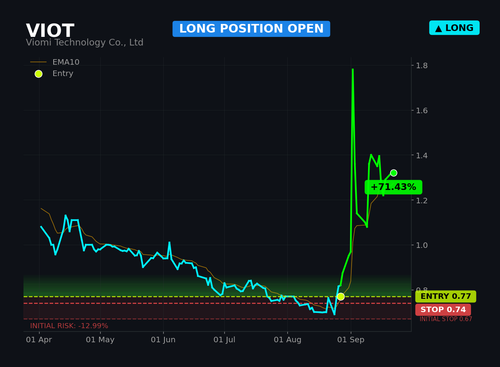This screenshot has width=500, height=367.
Task: Click the 1.2 price axis label
Action: point(422,200)
